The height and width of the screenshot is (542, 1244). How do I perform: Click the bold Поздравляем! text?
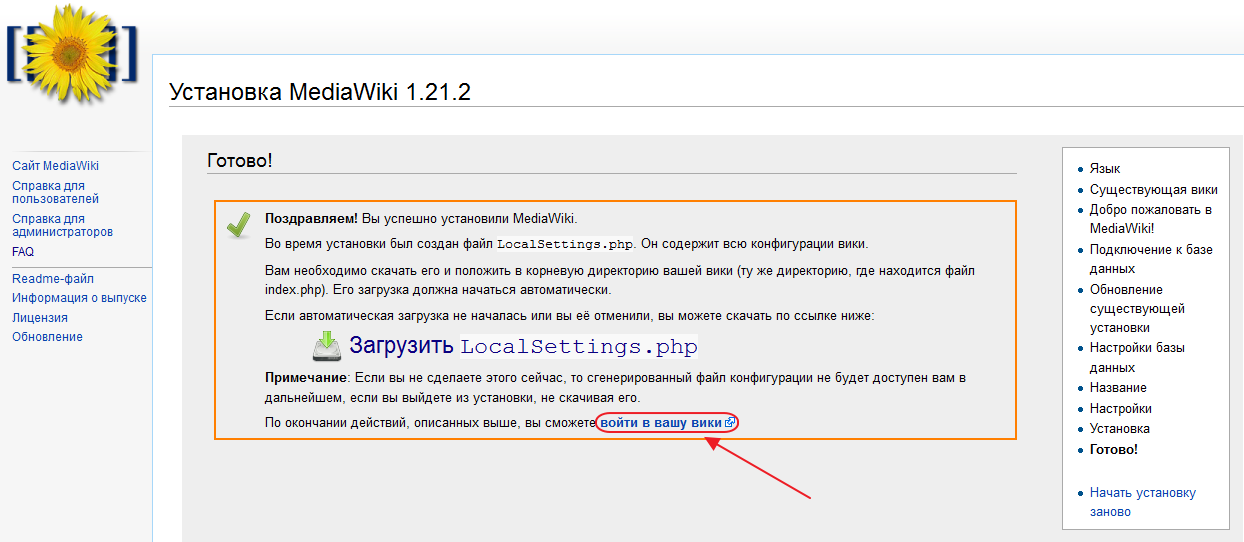click(311, 218)
